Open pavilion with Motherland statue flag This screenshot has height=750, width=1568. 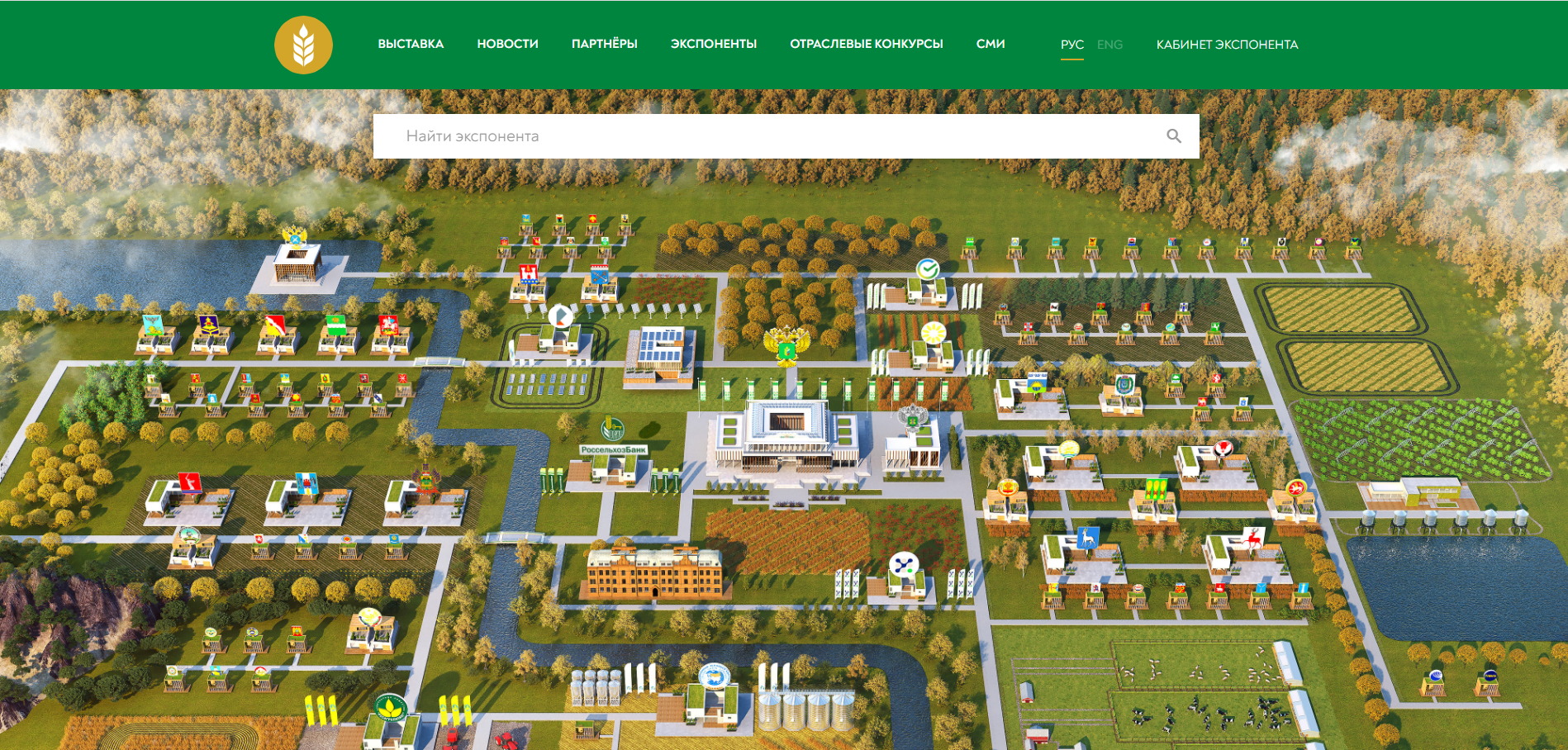pyautogui.click(x=190, y=483)
